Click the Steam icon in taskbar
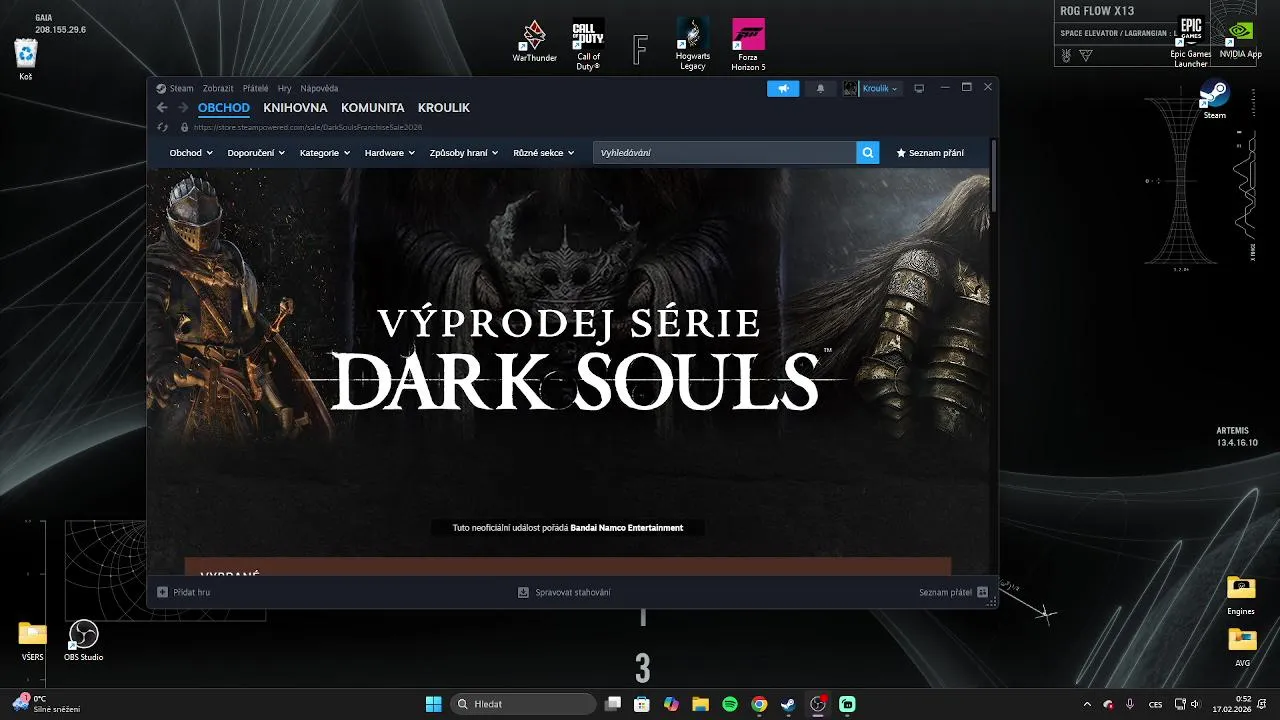The height and width of the screenshot is (720, 1280). [x=788, y=704]
